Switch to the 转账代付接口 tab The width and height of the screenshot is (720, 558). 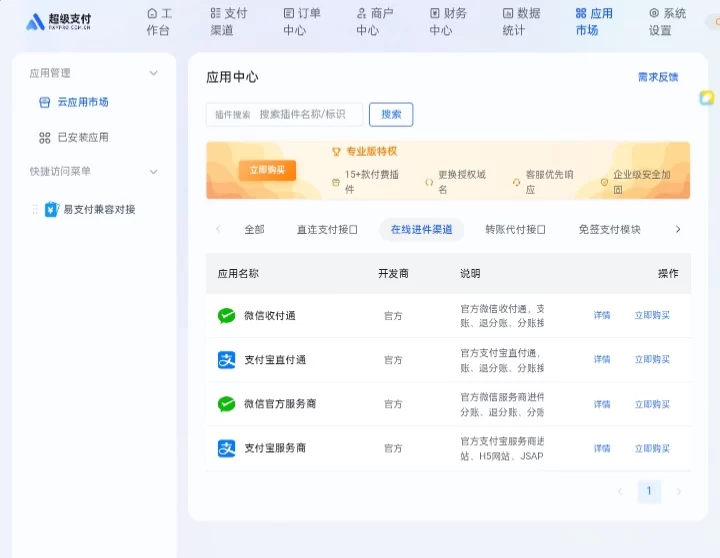tap(515, 230)
